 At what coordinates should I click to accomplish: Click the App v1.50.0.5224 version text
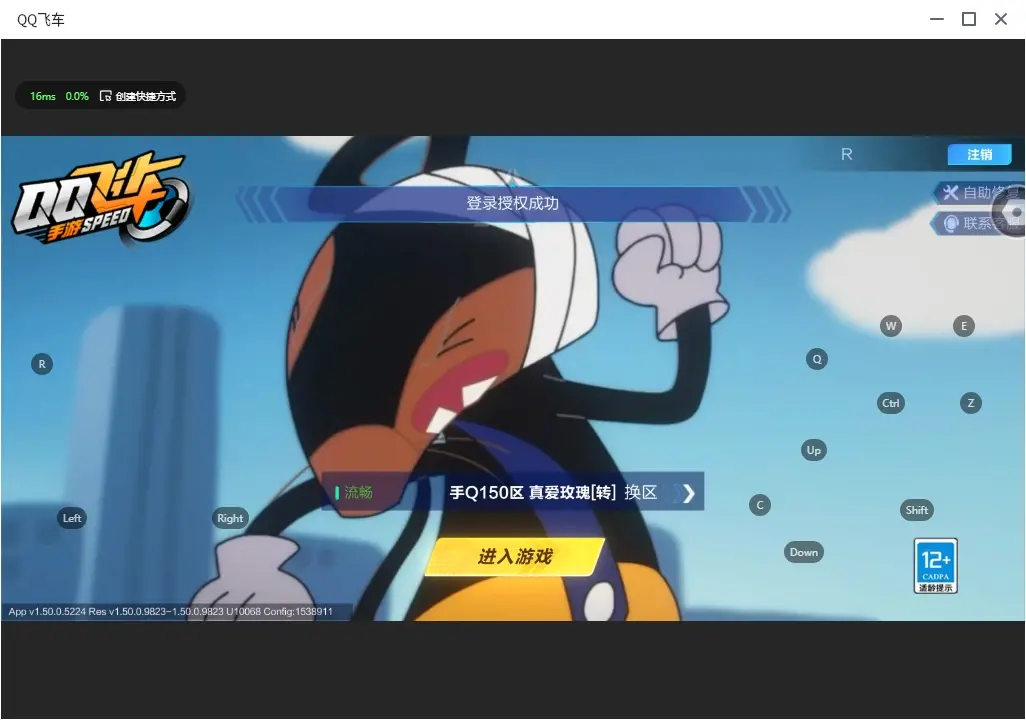171,611
